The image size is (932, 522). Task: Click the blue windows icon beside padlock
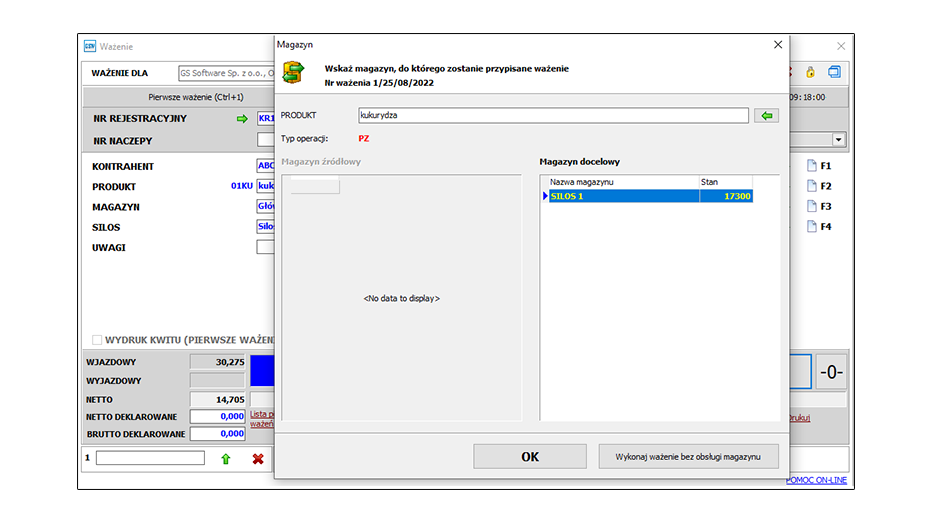coord(833,73)
